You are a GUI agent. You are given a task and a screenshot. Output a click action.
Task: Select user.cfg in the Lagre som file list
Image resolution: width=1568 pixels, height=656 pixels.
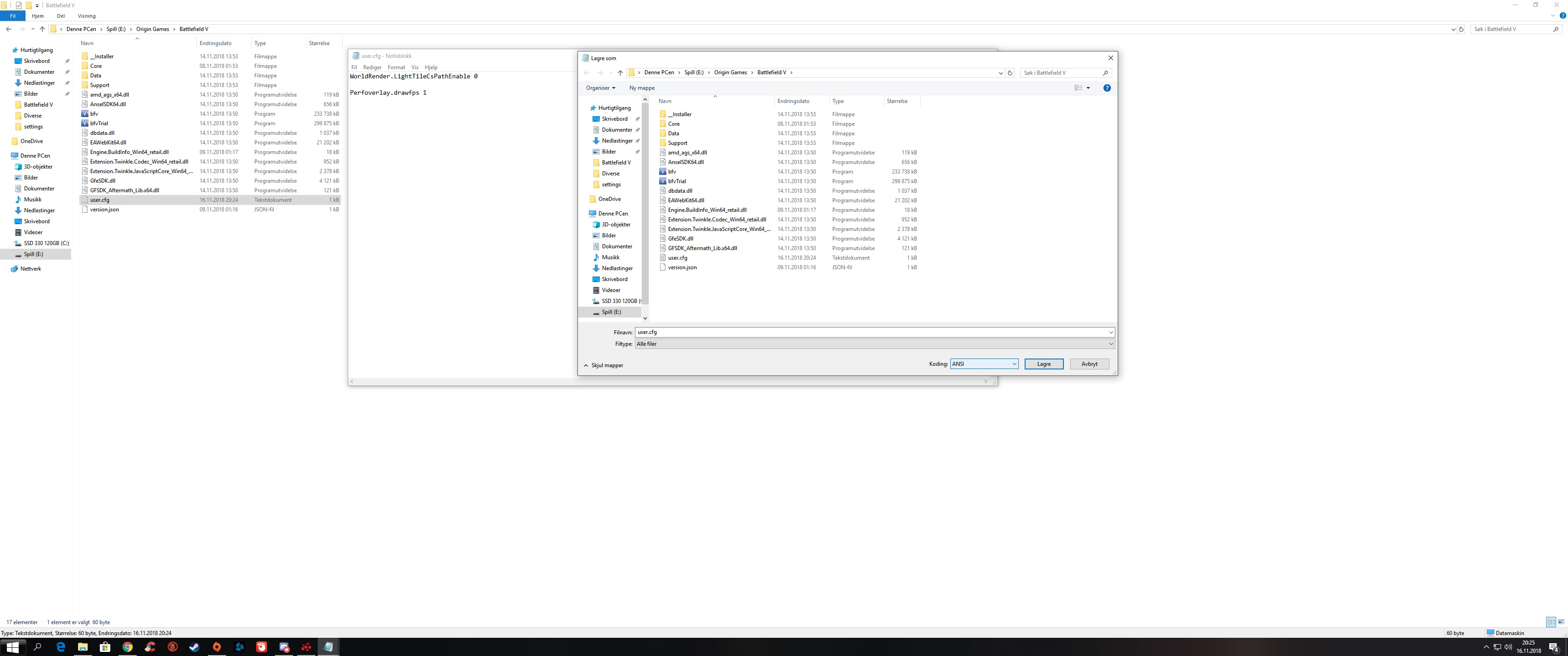(677, 258)
